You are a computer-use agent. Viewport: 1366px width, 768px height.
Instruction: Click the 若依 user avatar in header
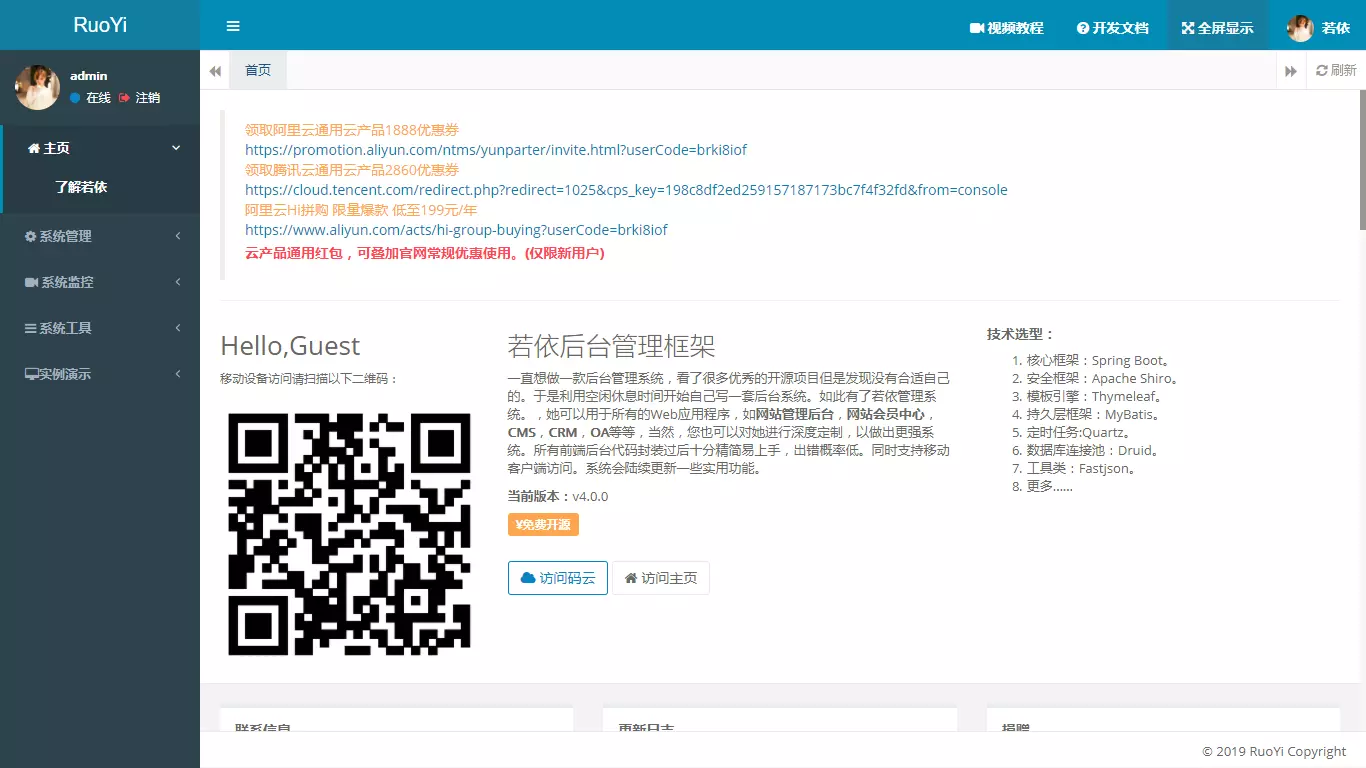pyautogui.click(x=1300, y=28)
